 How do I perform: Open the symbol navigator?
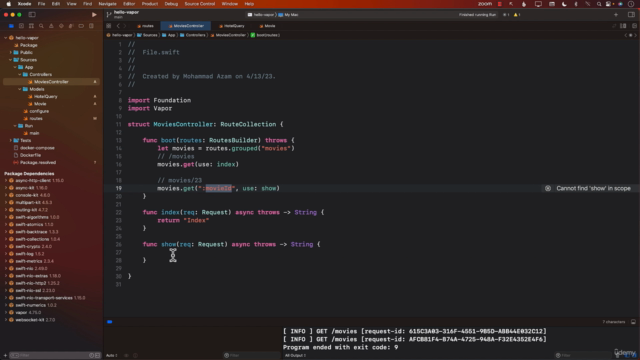tap(31, 26)
